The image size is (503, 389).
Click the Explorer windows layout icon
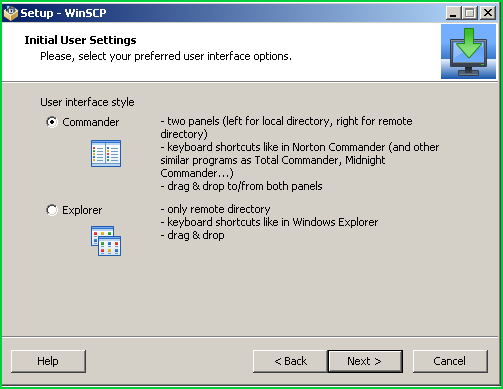pyautogui.click(x=106, y=241)
